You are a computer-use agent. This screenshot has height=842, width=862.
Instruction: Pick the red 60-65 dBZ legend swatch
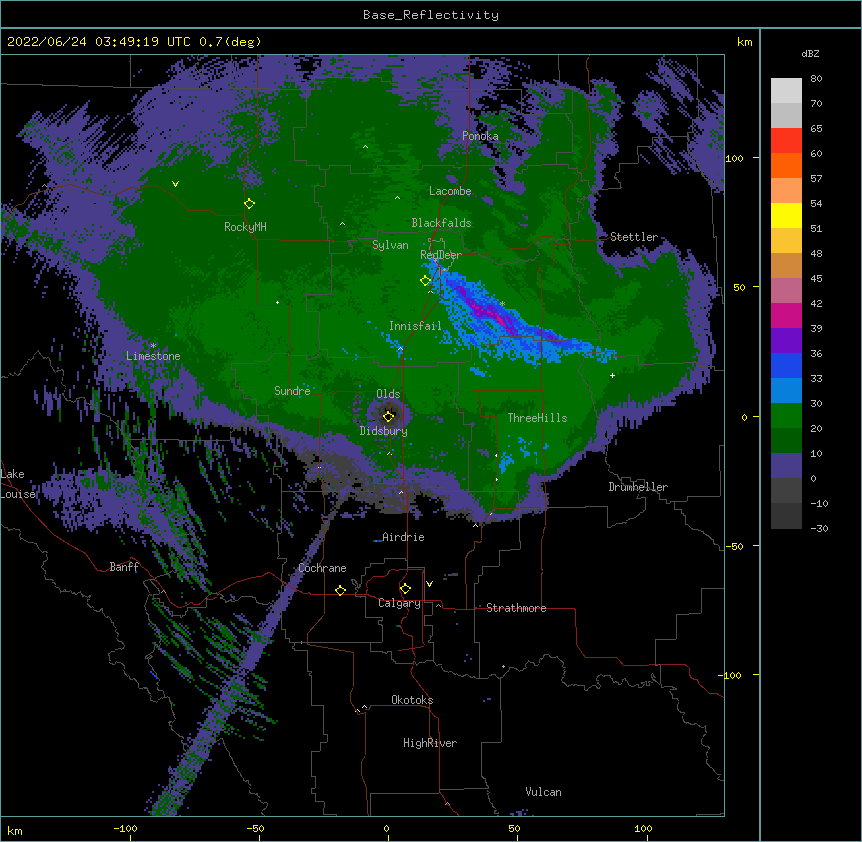pos(786,140)
